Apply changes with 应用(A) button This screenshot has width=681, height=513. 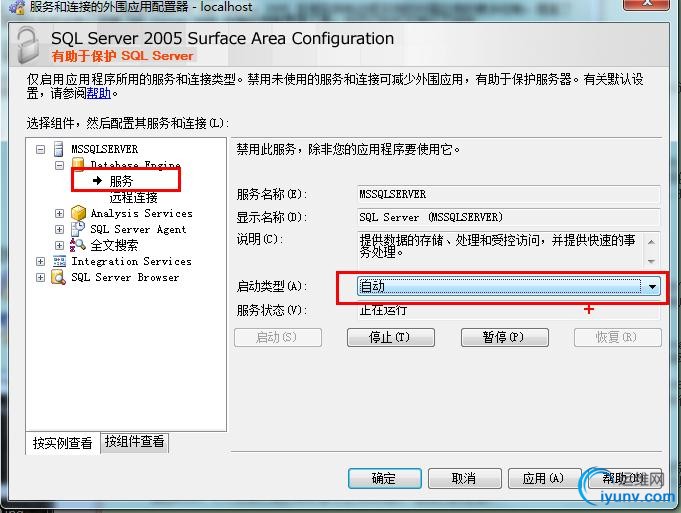(544, 478)
